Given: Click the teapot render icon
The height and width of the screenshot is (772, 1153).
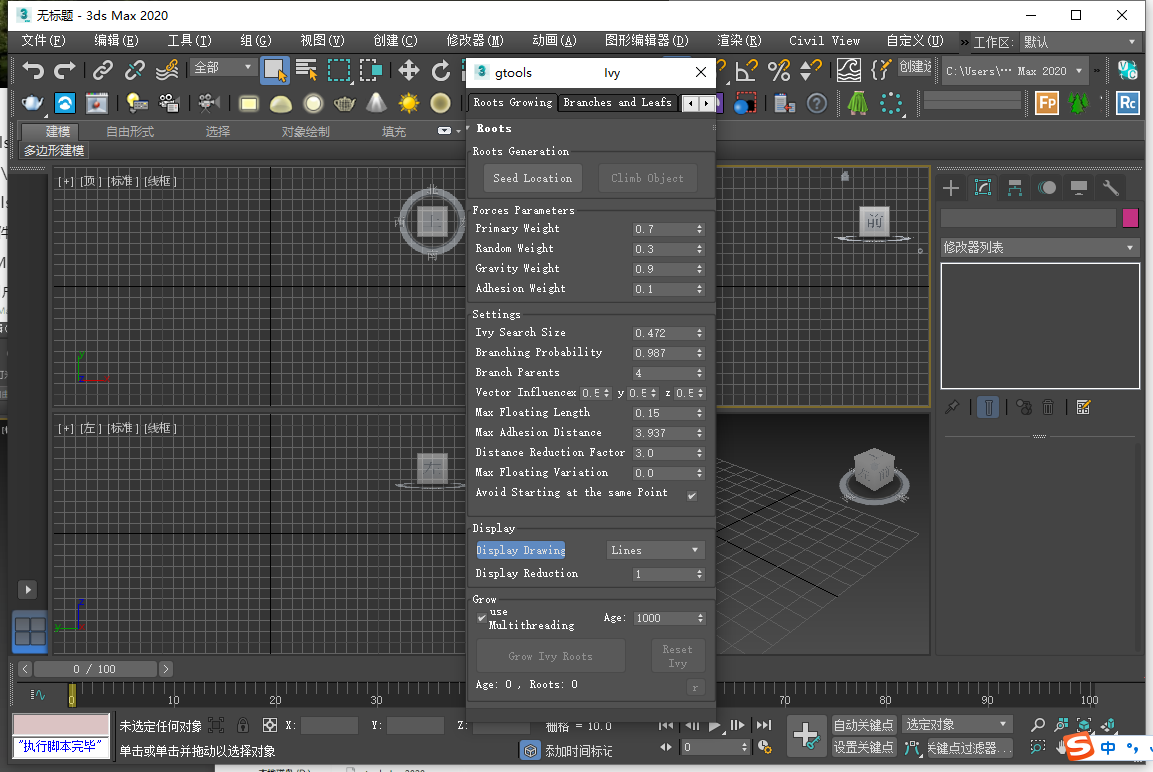Looking at the screenshot, I should click(x=32, y=103).
